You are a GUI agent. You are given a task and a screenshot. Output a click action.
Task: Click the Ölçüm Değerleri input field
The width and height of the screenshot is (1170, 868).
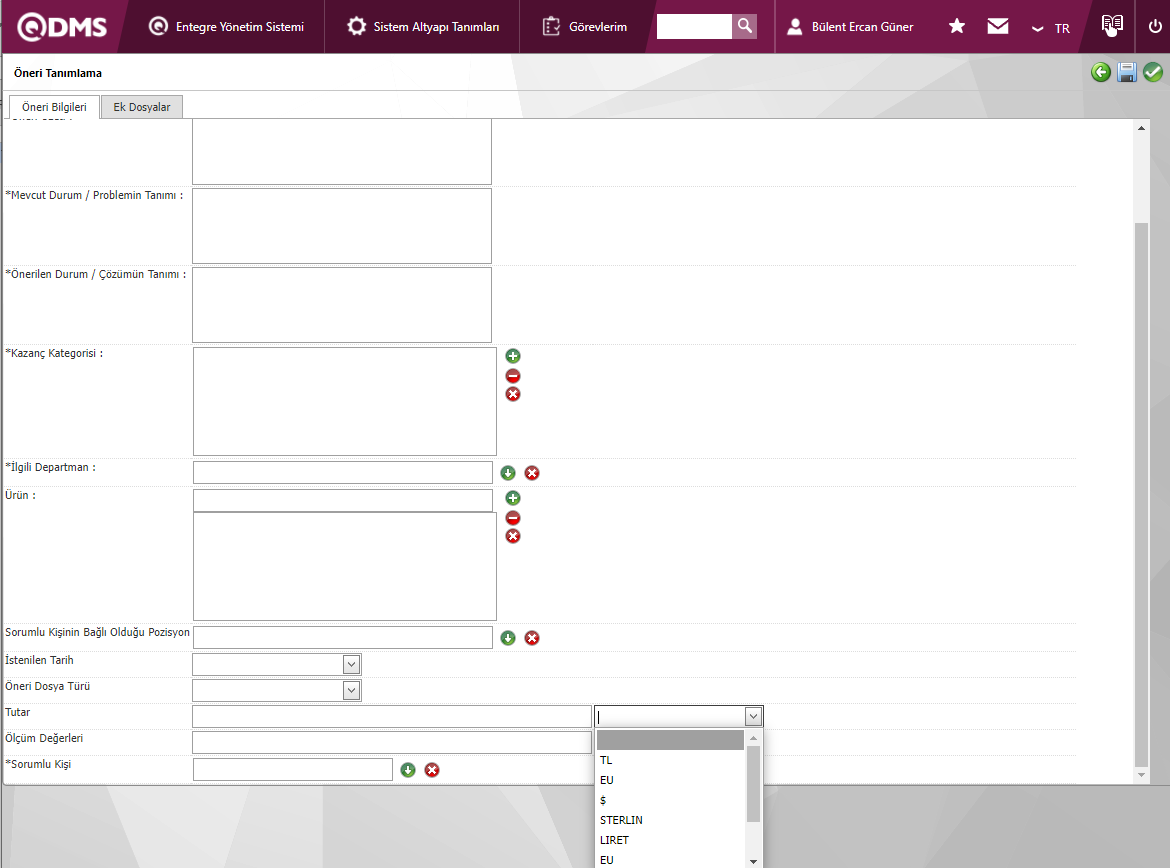392,742
